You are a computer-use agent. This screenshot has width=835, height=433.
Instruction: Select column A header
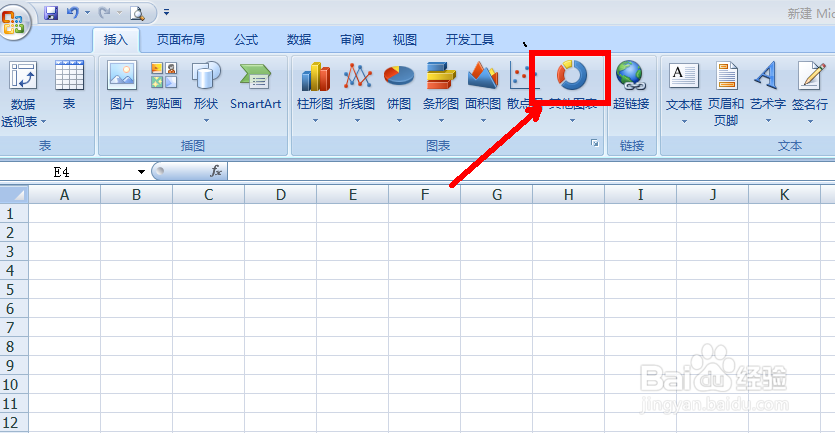point(64,195)
